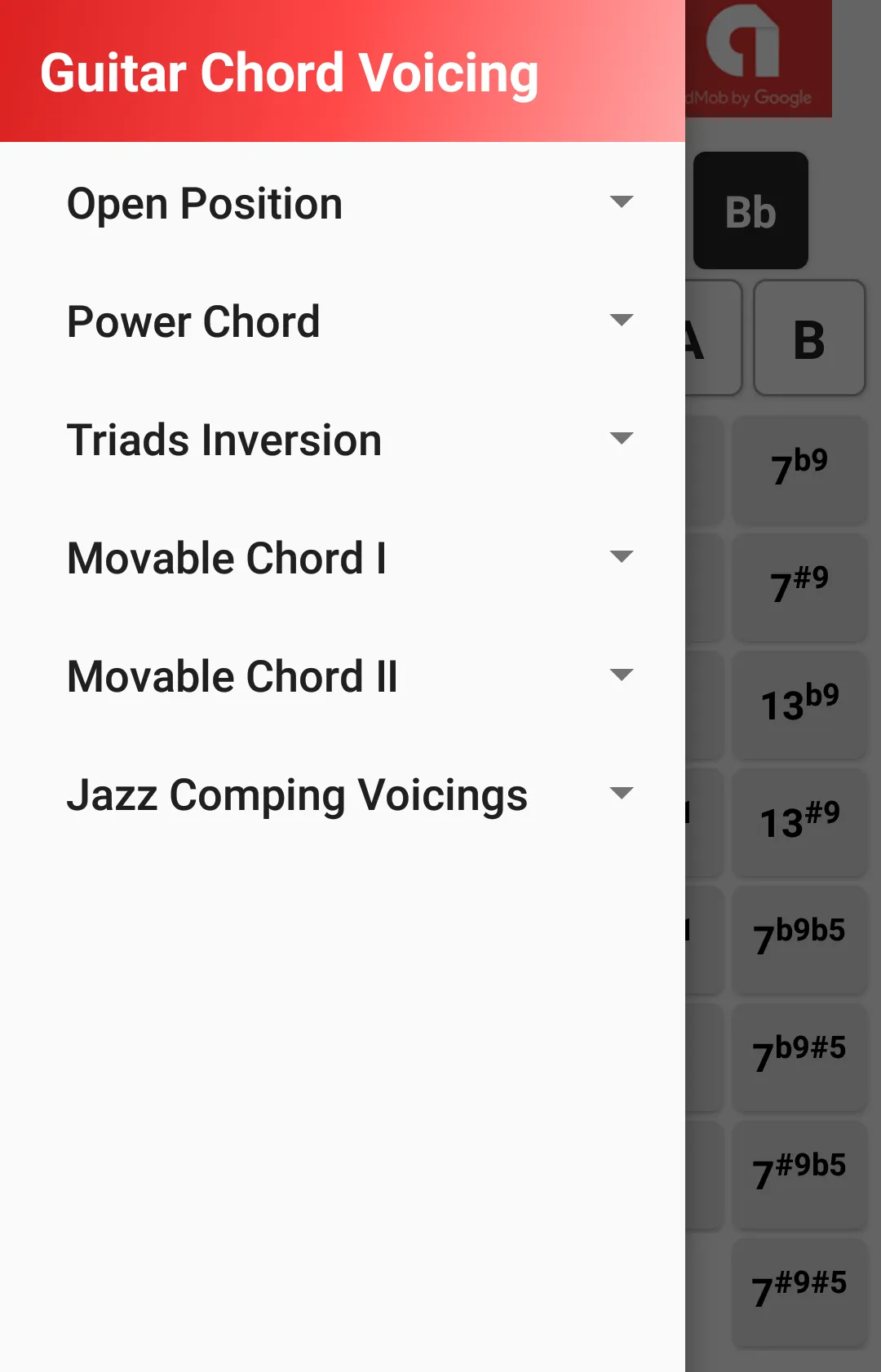Viewport: 881px width, 1372px height.
Task: Open the Open Position menu item
Action: [343, 203]
